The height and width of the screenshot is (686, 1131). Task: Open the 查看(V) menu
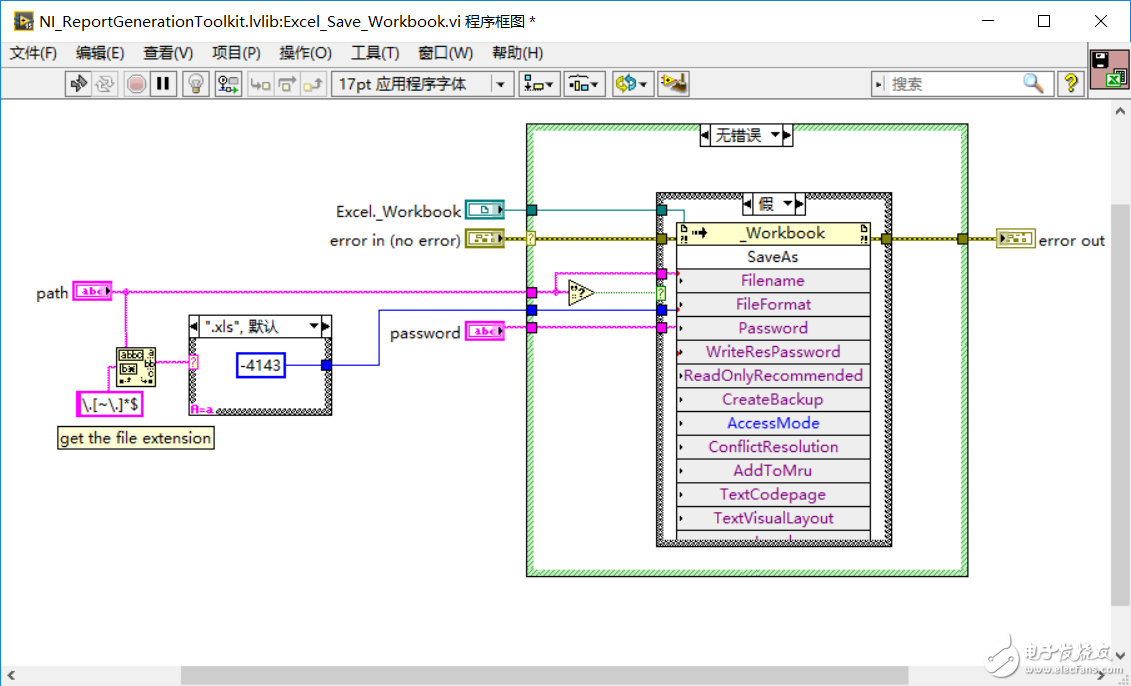pyautogui.click(x=168, y=53)
